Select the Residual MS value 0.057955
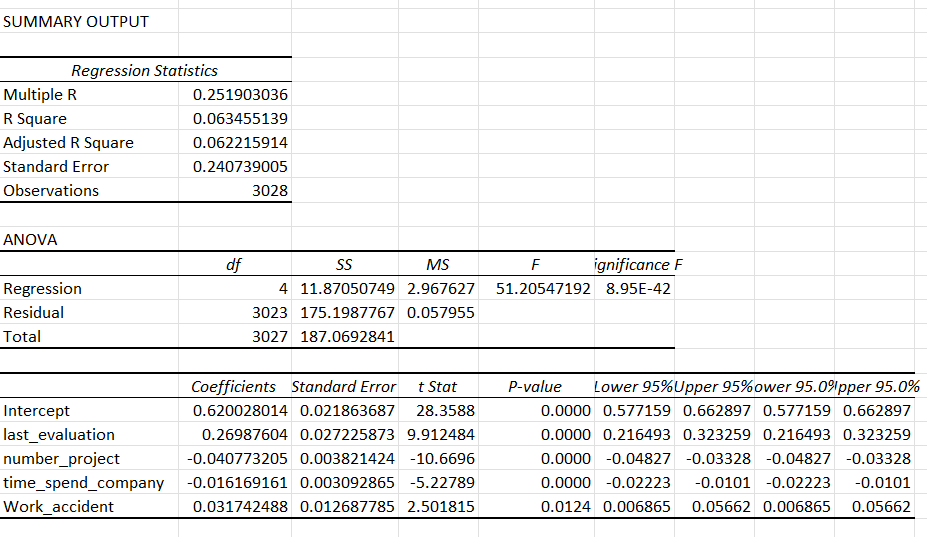 pos(440,312)
